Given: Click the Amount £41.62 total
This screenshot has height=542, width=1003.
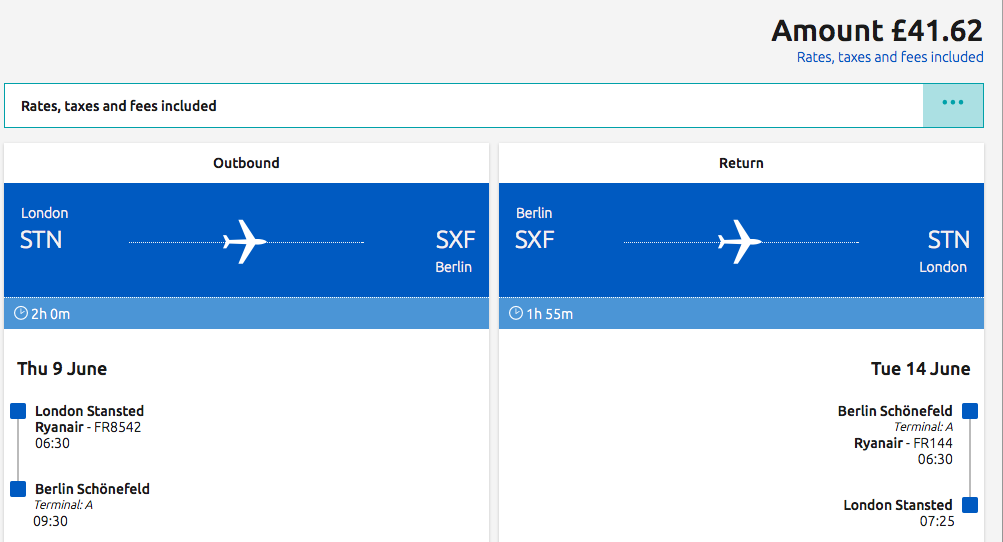Looking at the screenshot, I should tap(876, 31).
